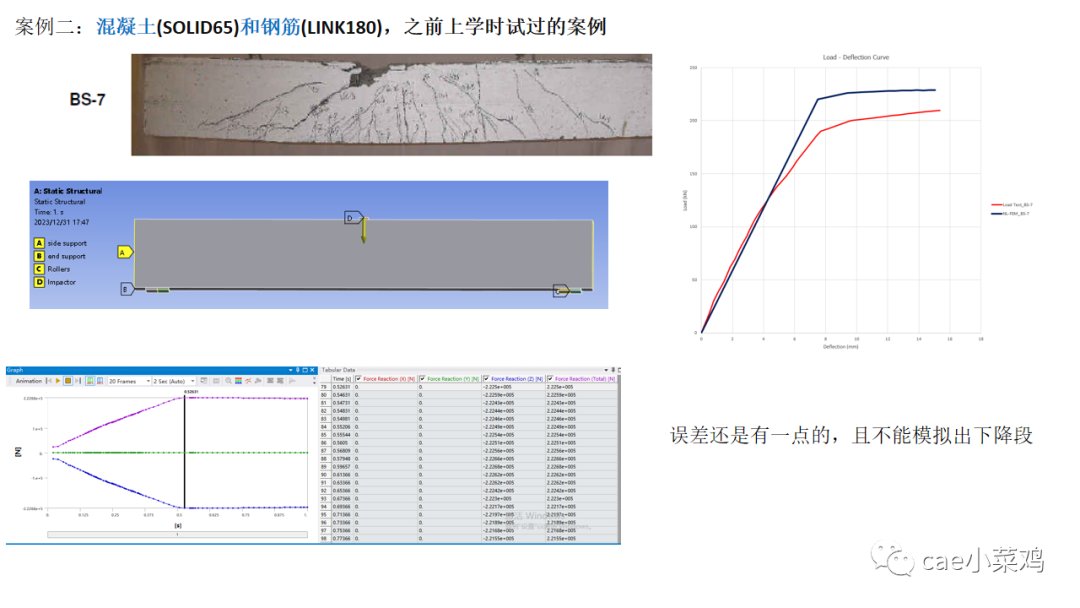Viewport: 1080px width, 608px height.
Task: Disable the Force Reaction (Y) column checkbox
Action: (423, 378)
